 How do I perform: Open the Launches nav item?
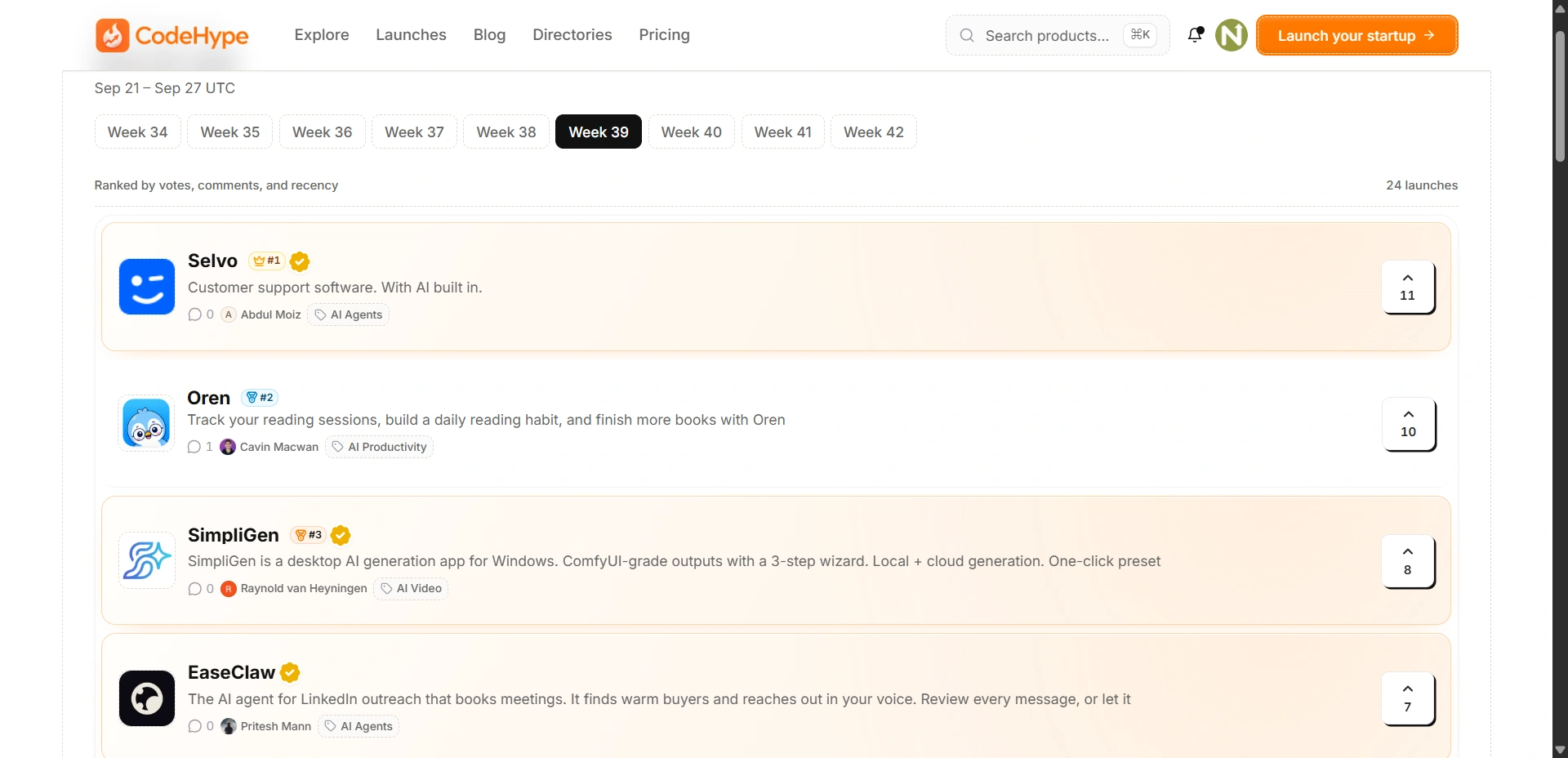[411, 35]
